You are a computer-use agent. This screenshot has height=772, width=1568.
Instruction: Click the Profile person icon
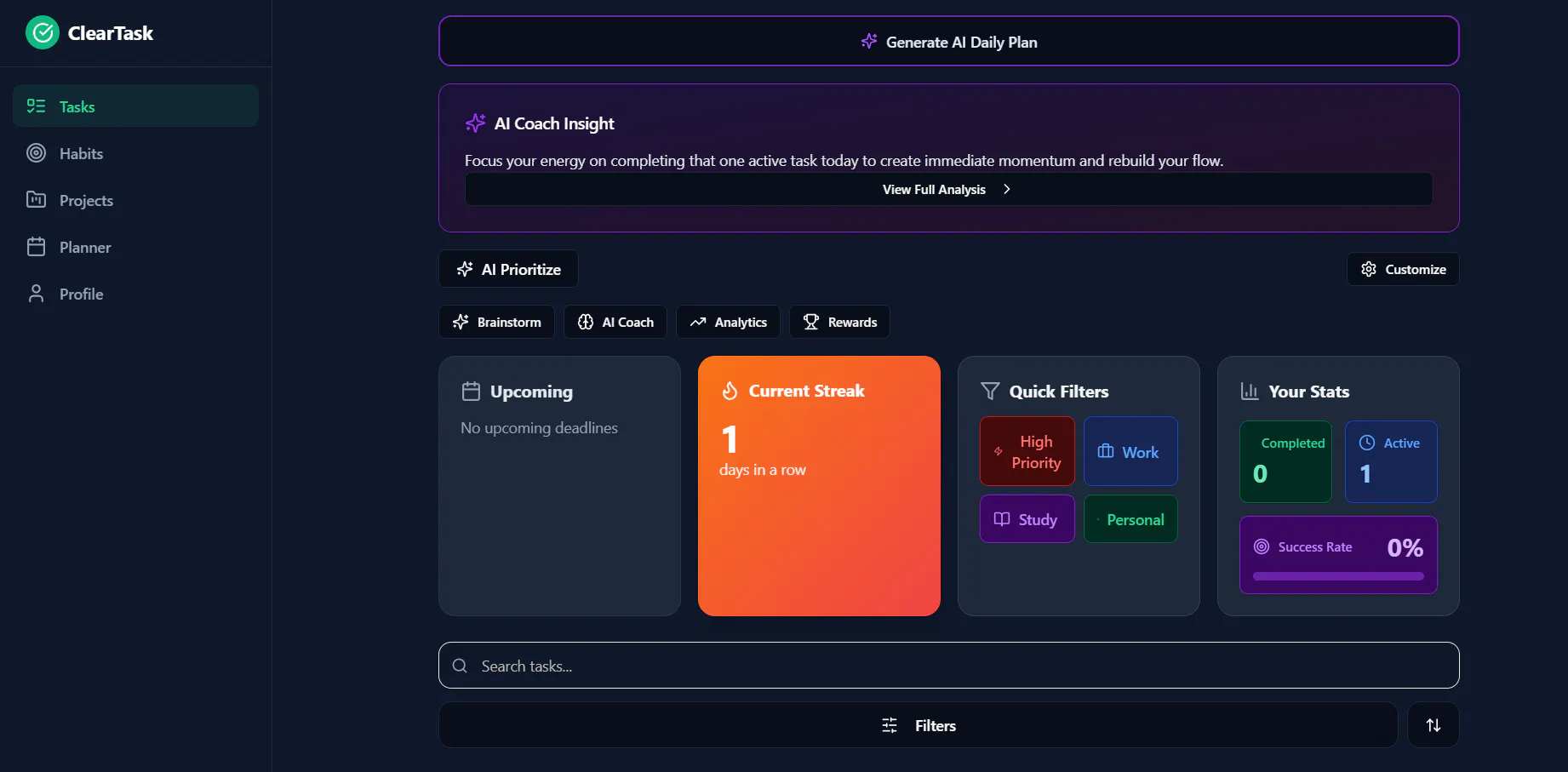(36, 294)
